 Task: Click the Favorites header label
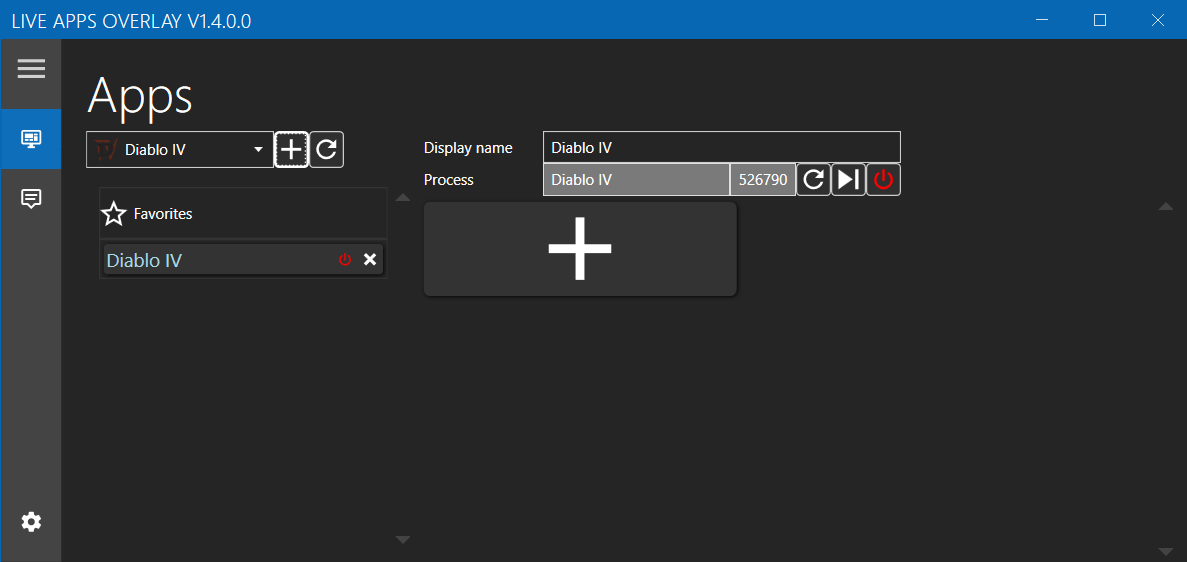163,214
